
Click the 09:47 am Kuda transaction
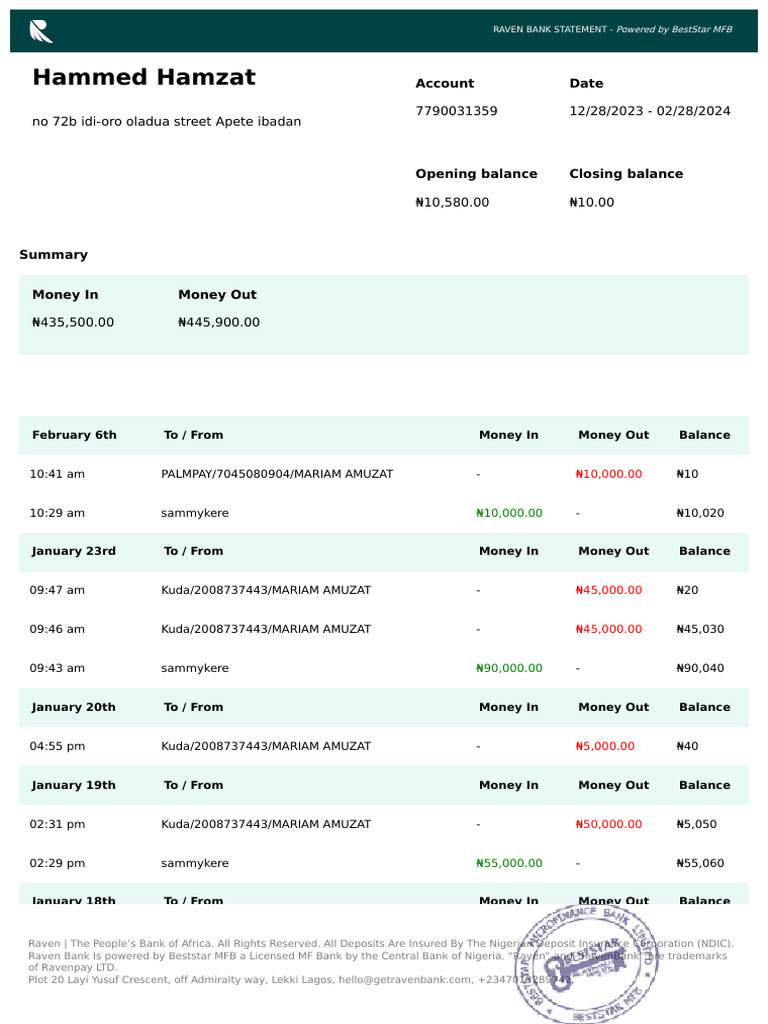266,590
